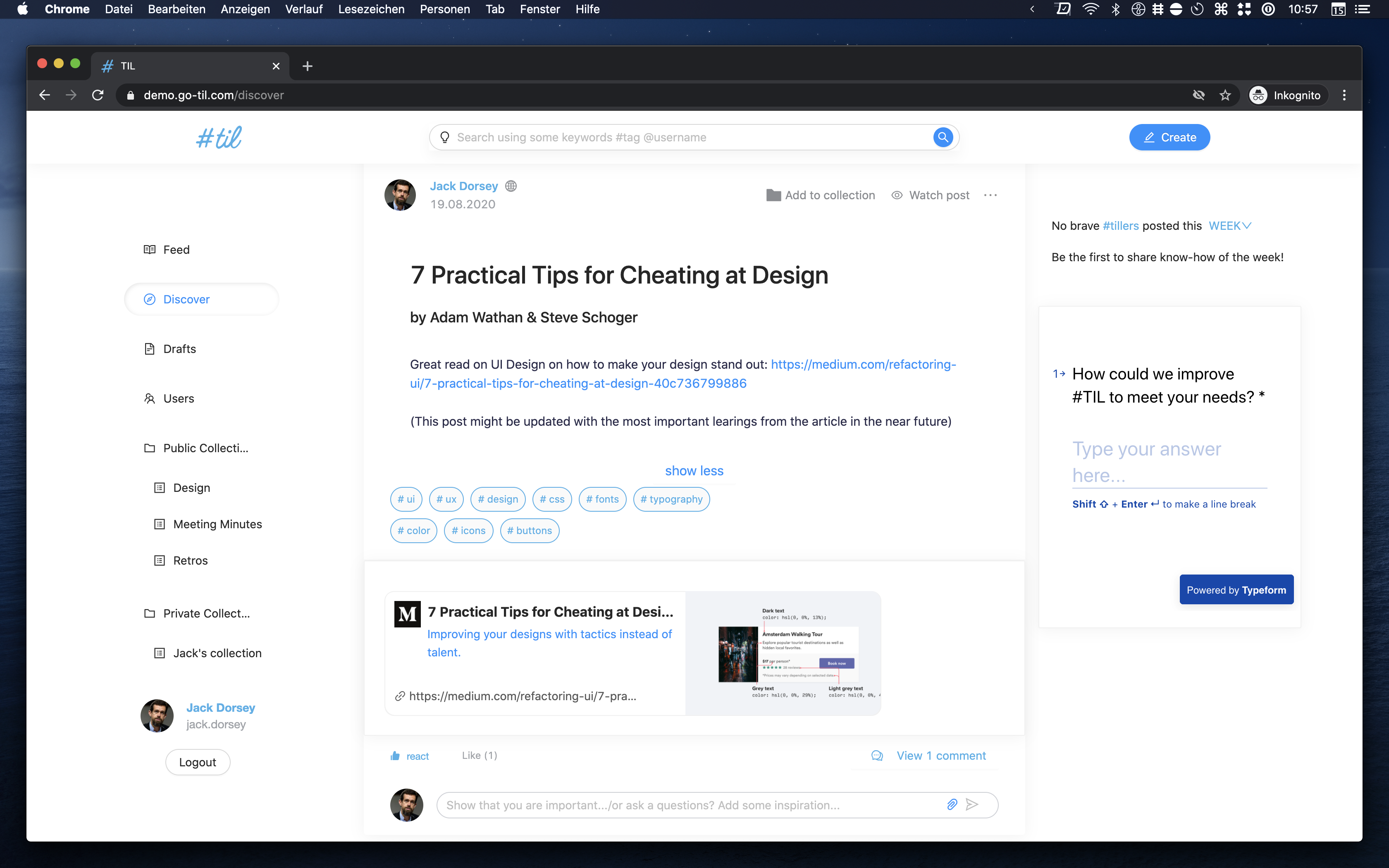Viewport: 1389px width, 868px height.
Task: Click the paperclip attachment icon in comment box
Action: point(952,804)
